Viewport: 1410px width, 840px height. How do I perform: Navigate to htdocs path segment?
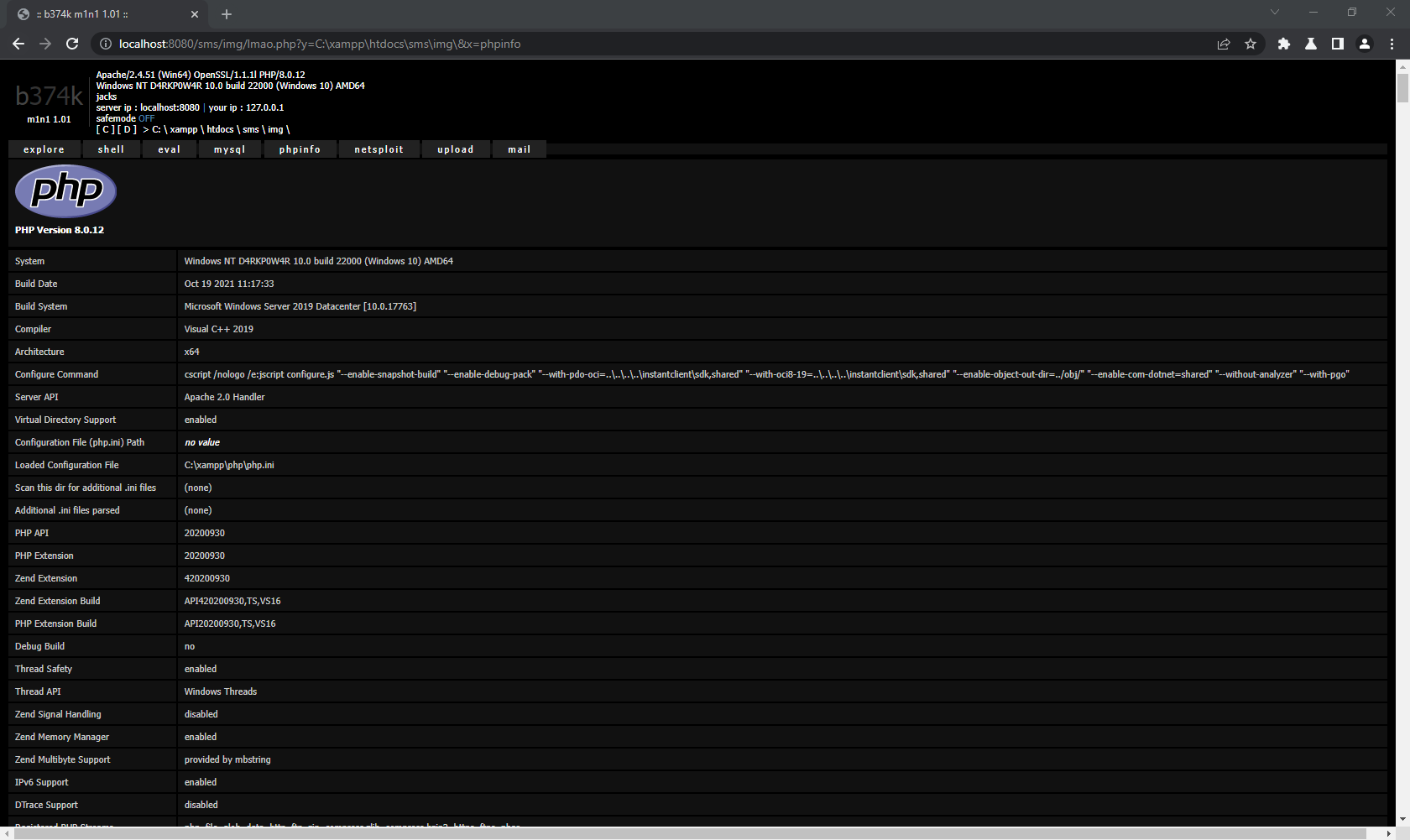click(x=221, y=129)
